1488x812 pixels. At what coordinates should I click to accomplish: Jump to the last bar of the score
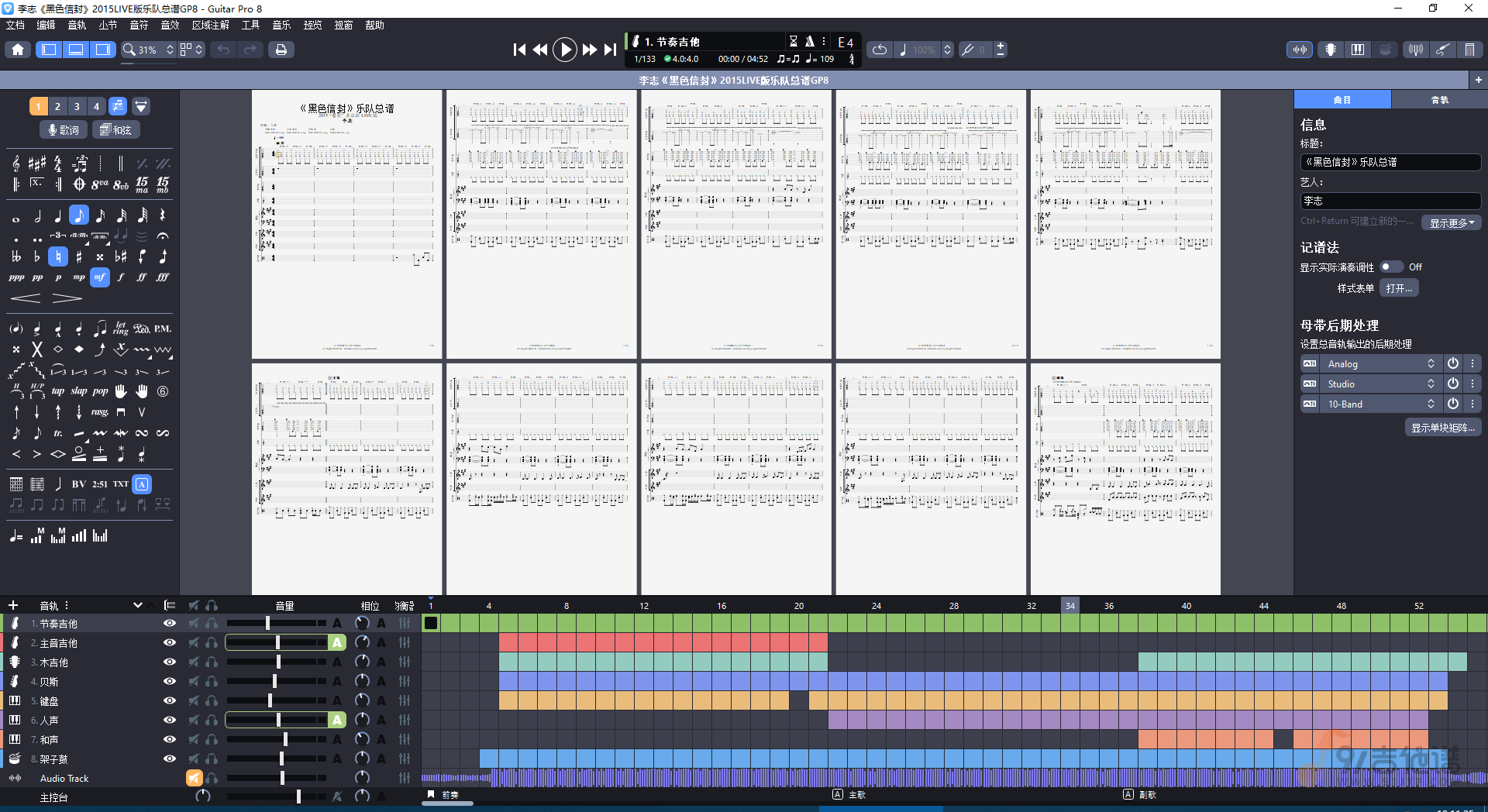coord(610,50)
